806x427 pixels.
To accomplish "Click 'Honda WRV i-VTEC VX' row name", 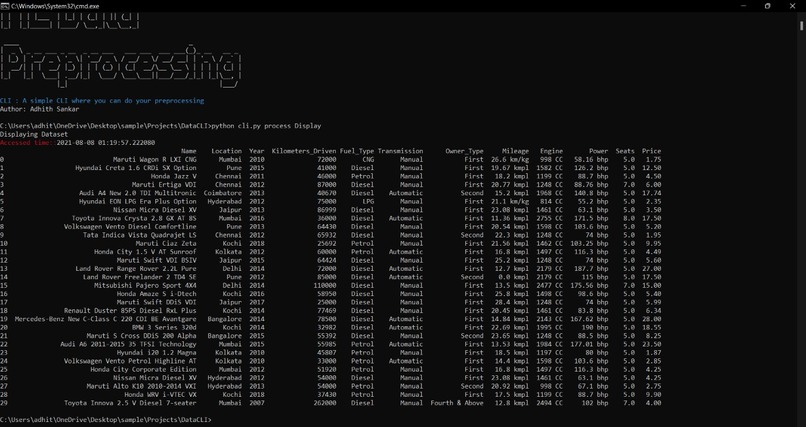I will tap(160, 395).
